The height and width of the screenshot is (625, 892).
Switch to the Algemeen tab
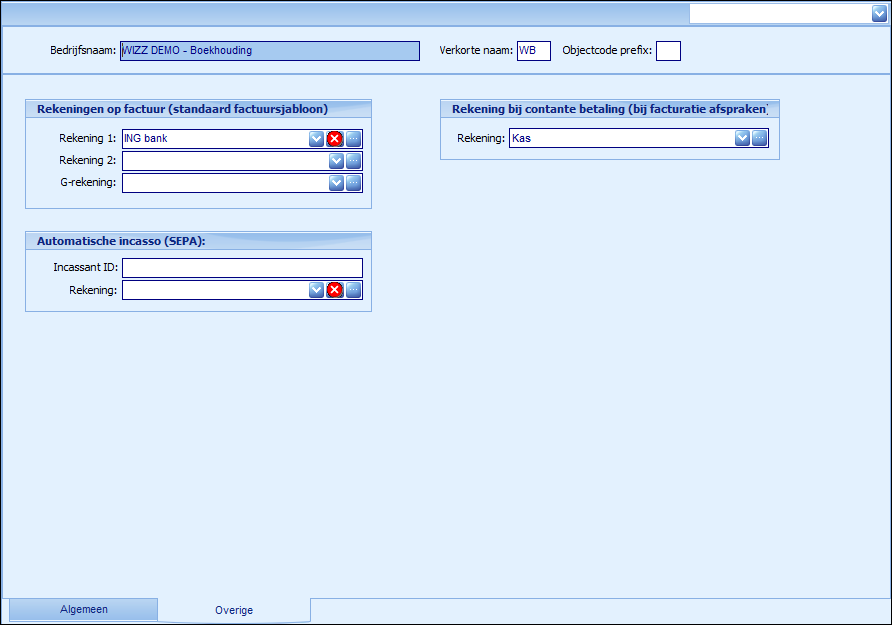(x=83, y=609)
